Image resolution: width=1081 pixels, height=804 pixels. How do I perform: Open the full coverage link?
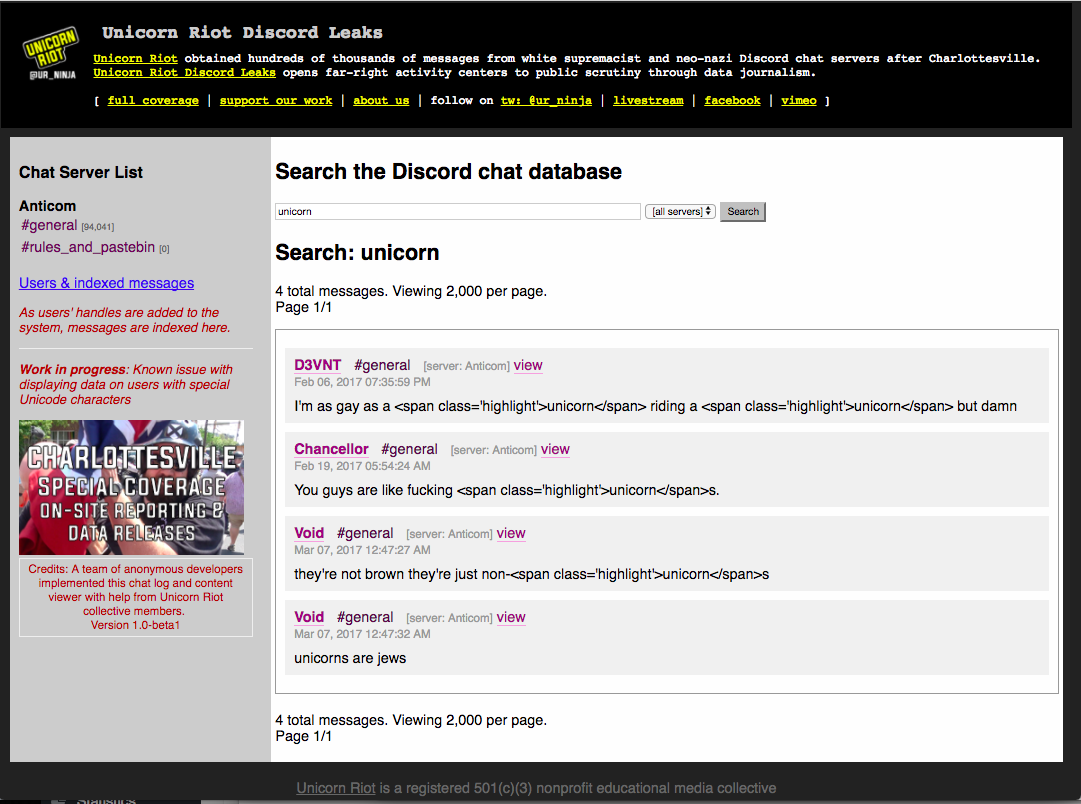point(153,100)
